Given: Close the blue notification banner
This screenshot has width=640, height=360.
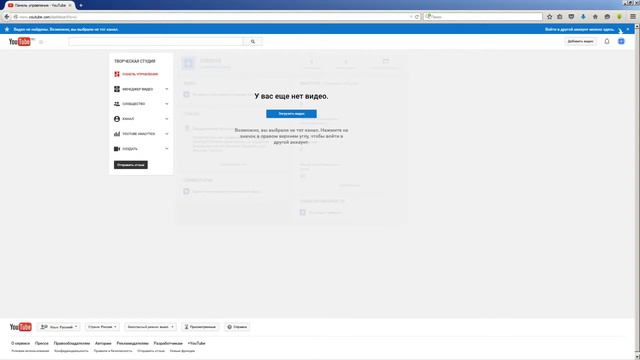Looking at the screenshot, I should [628, 29].
